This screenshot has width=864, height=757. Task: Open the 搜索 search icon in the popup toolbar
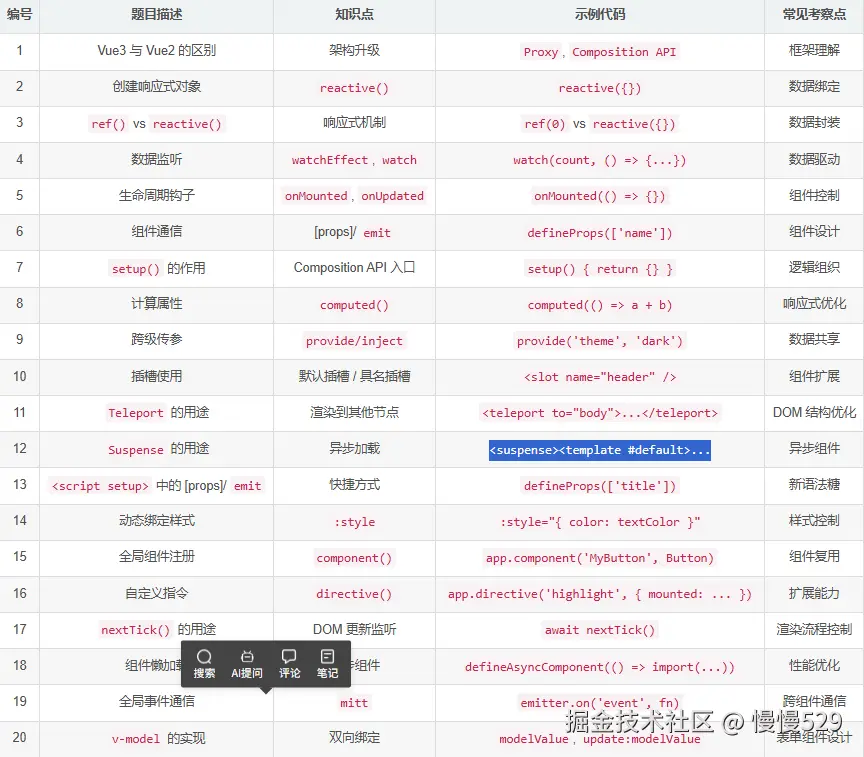coord(204,658)
